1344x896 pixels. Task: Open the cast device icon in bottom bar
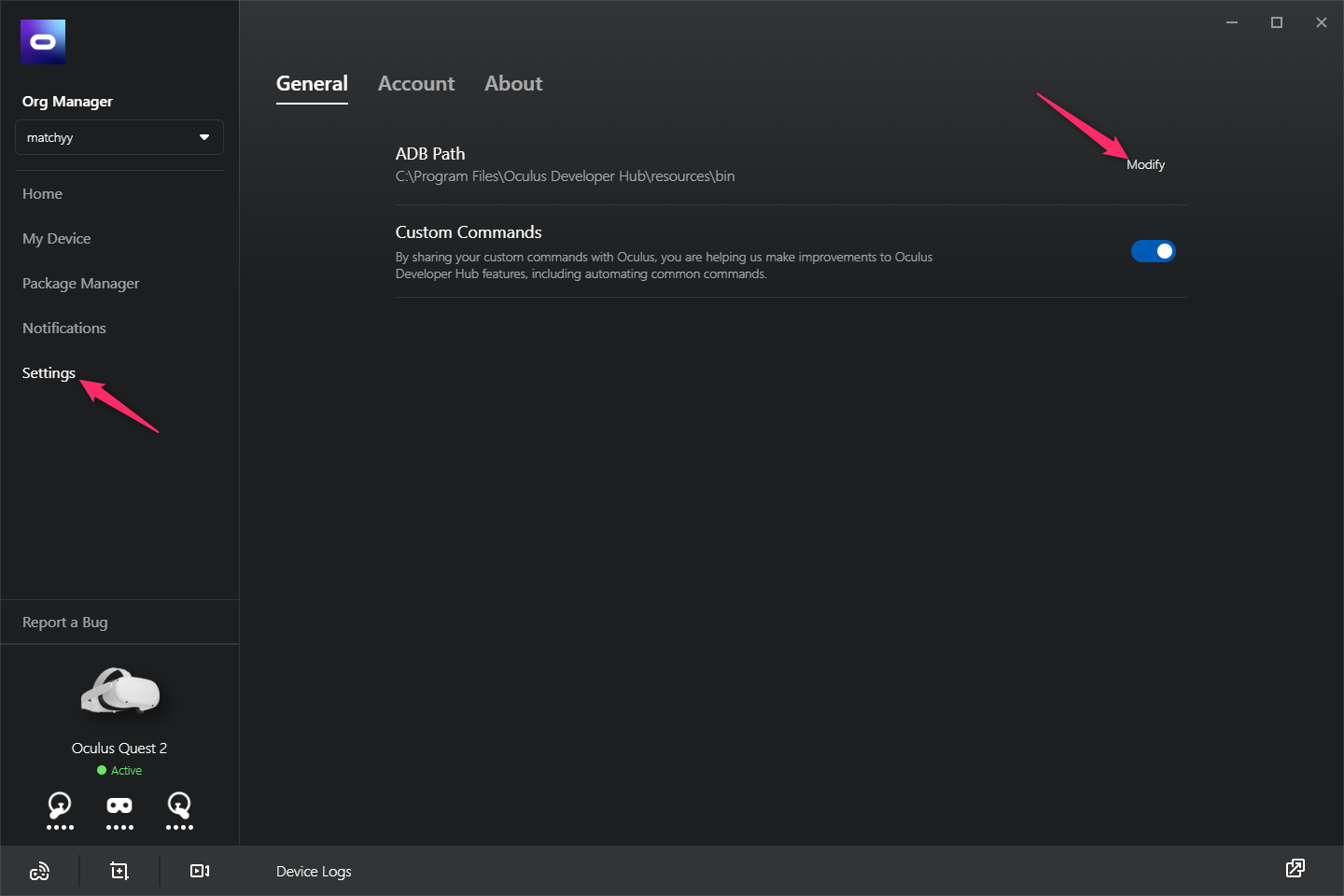[x=39, y=871]
